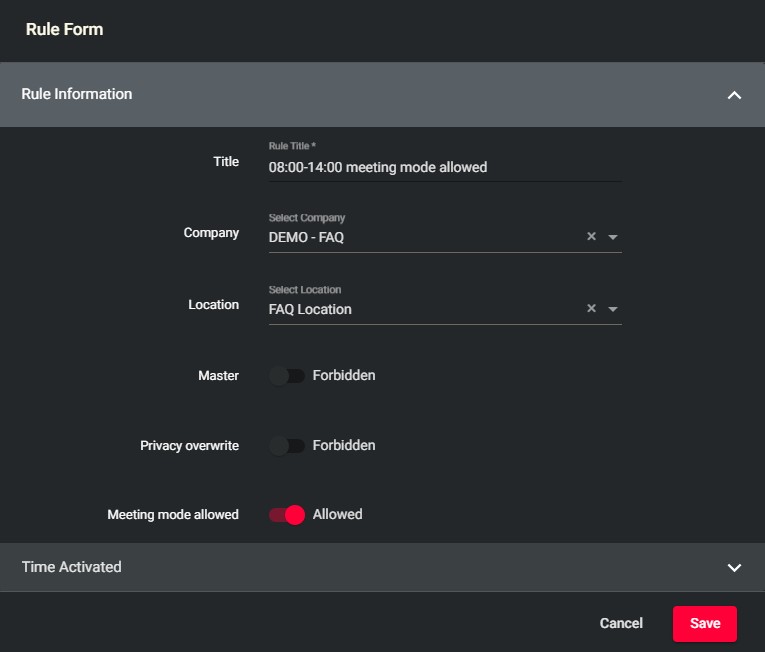Click the 'Forbidden' text beside the Master toggle
765x652 pixels.
point(344,376)
